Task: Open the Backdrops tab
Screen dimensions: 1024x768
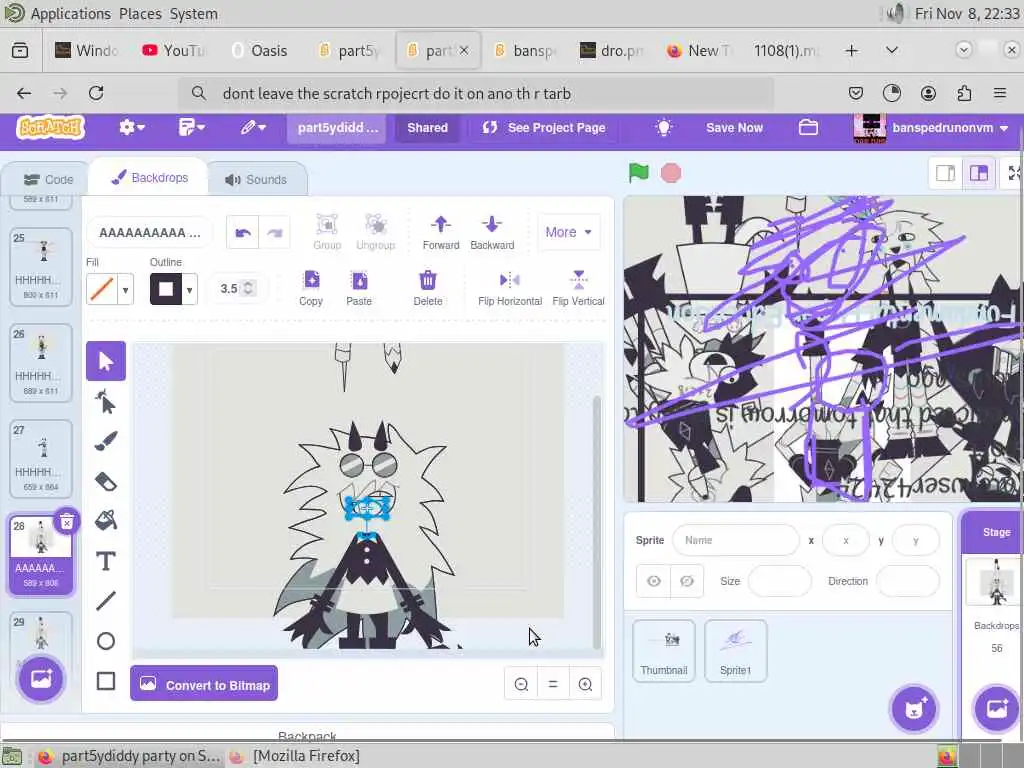Action: click(150, 178)
